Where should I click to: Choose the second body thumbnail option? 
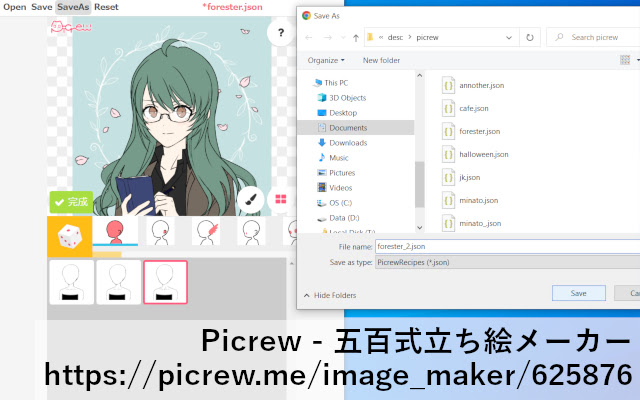coord(118,282)
